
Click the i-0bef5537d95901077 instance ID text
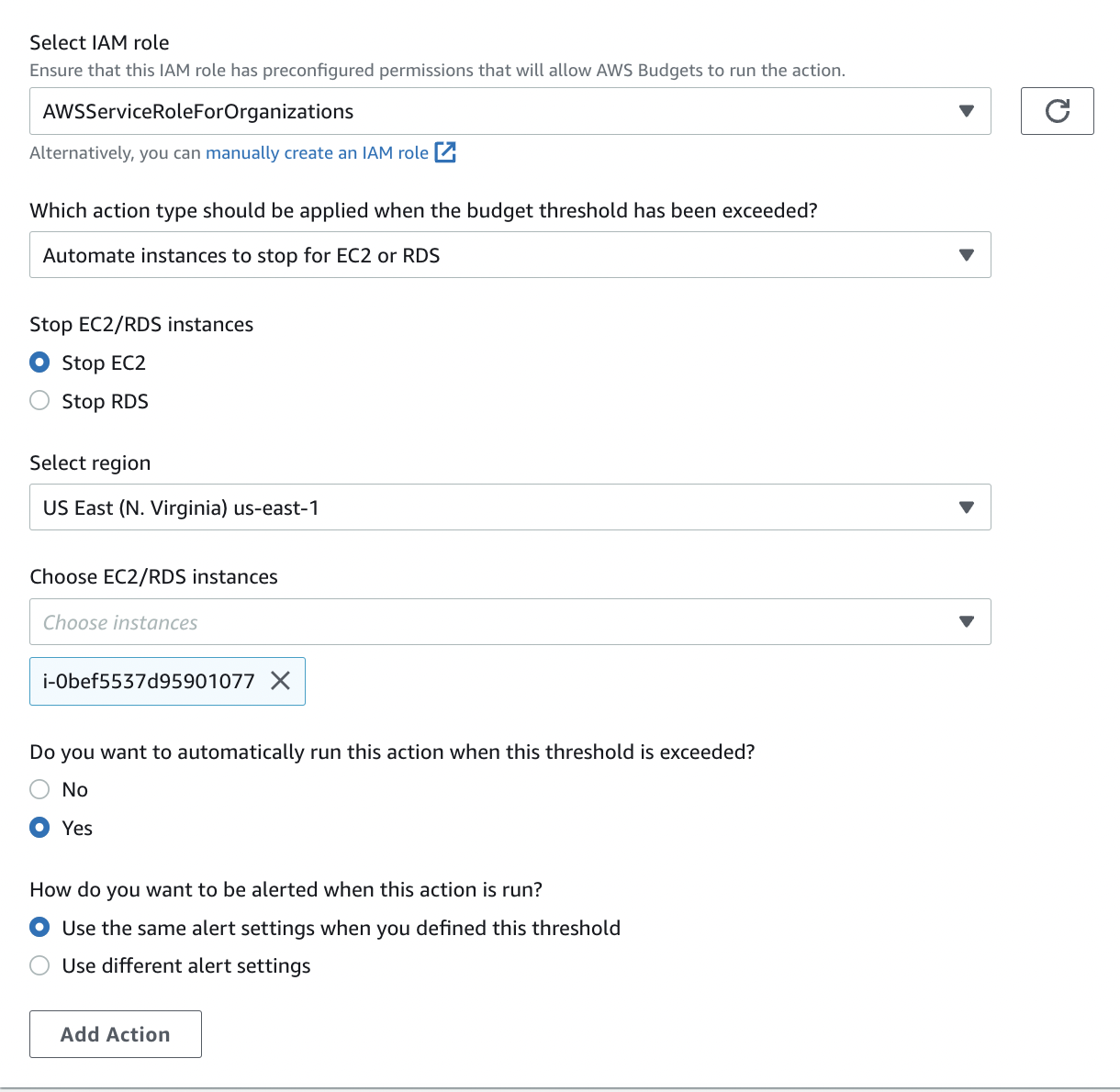pos(149,681)
